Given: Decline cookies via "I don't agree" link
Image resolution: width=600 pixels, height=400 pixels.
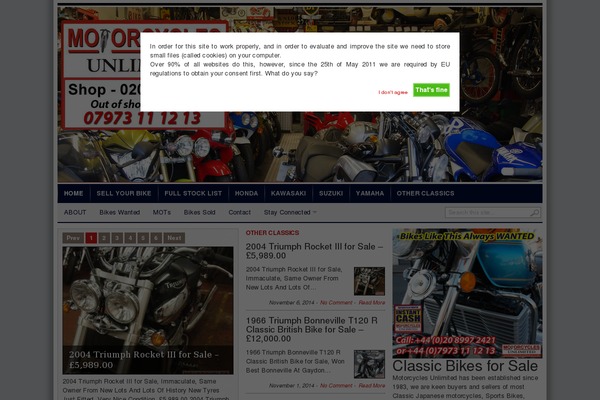Looking at the screenshot, I should pos(393,92).
